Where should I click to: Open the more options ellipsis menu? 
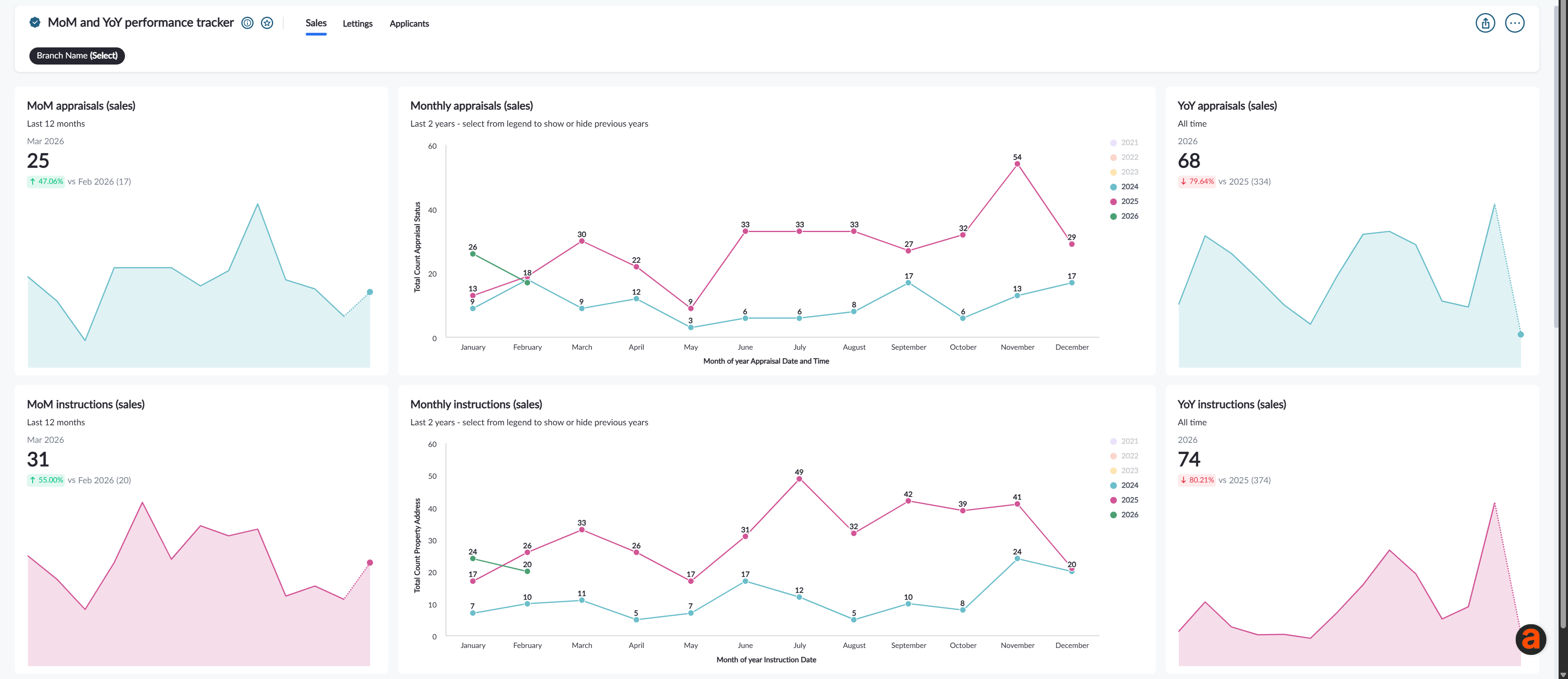tap(1515, 23)
